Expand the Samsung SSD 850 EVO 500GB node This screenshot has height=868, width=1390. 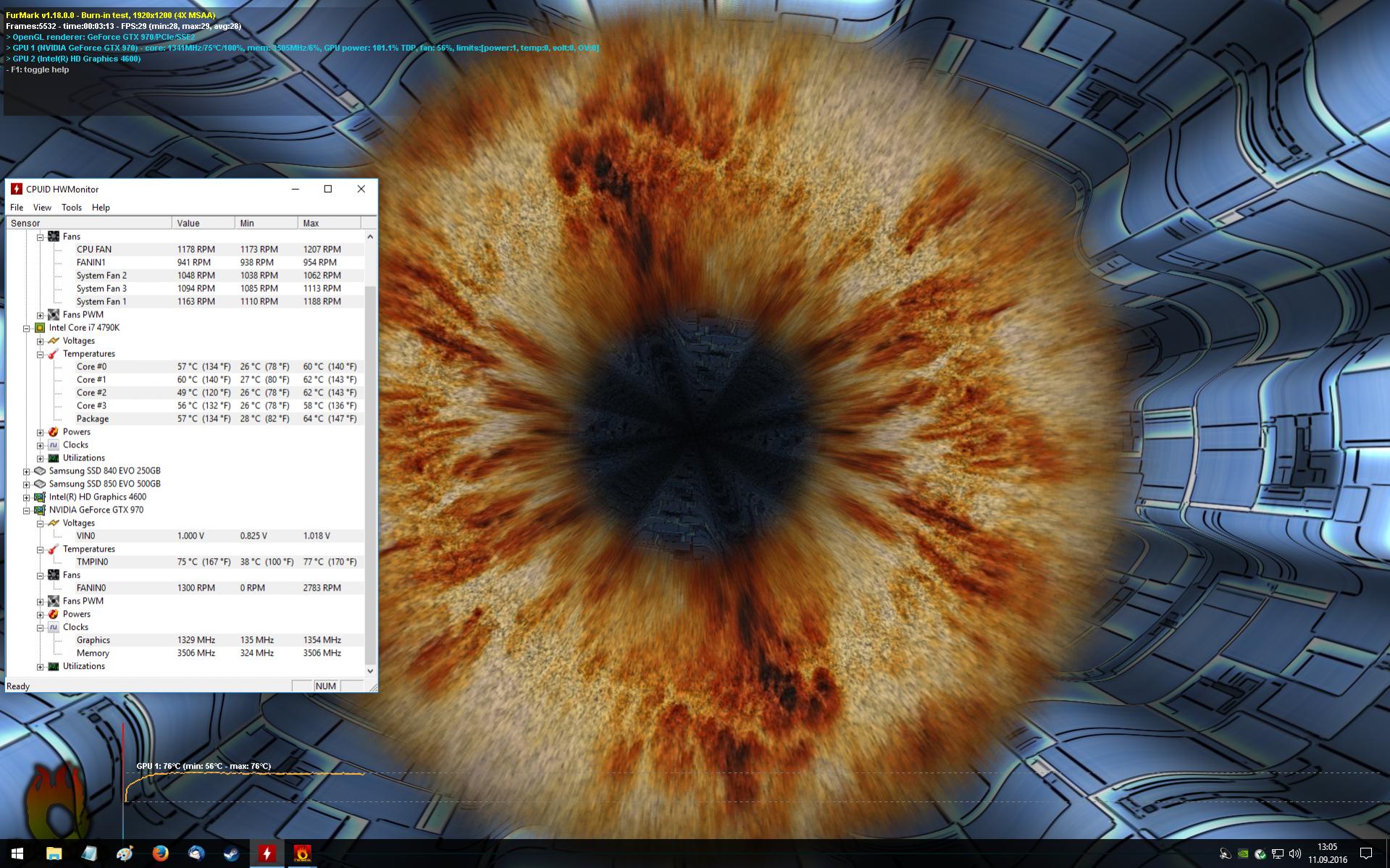point(27,484)
